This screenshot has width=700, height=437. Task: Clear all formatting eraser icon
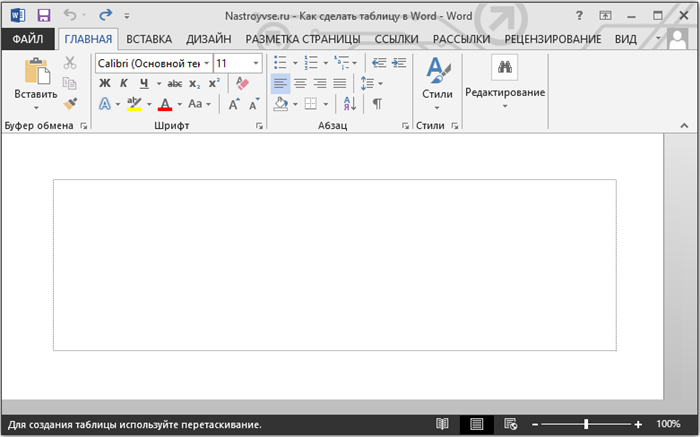coord(242,83)
